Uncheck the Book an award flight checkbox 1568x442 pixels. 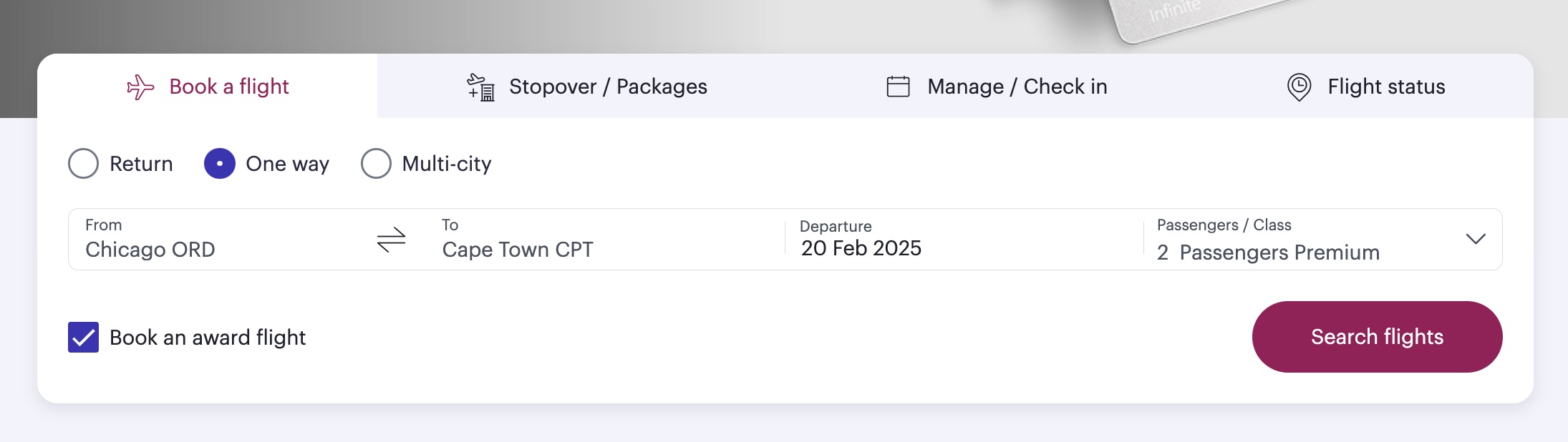[x=84, y=338]
